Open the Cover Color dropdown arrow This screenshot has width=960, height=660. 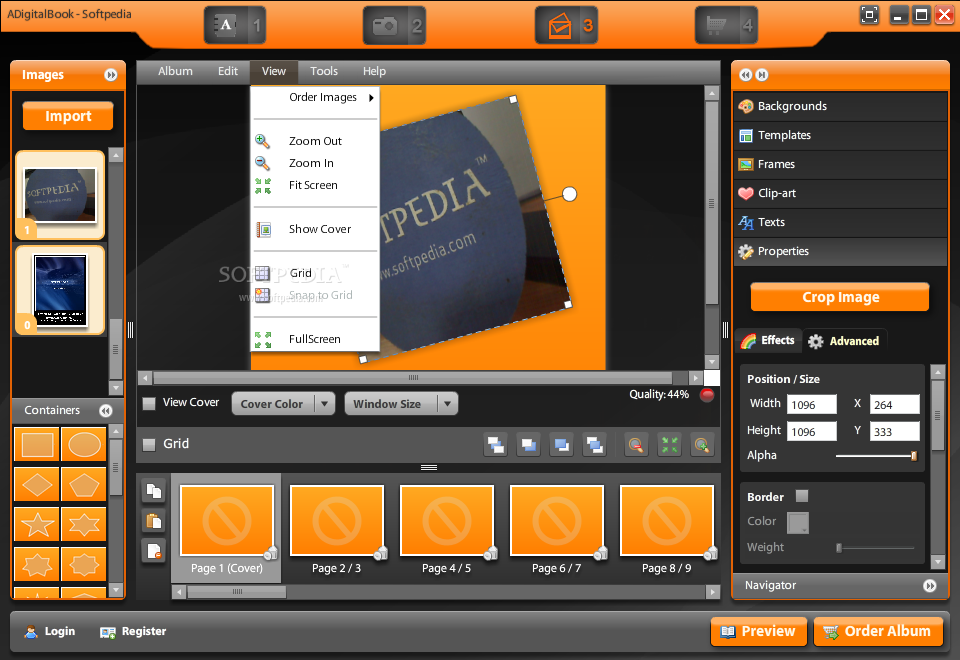pos(324,403)
